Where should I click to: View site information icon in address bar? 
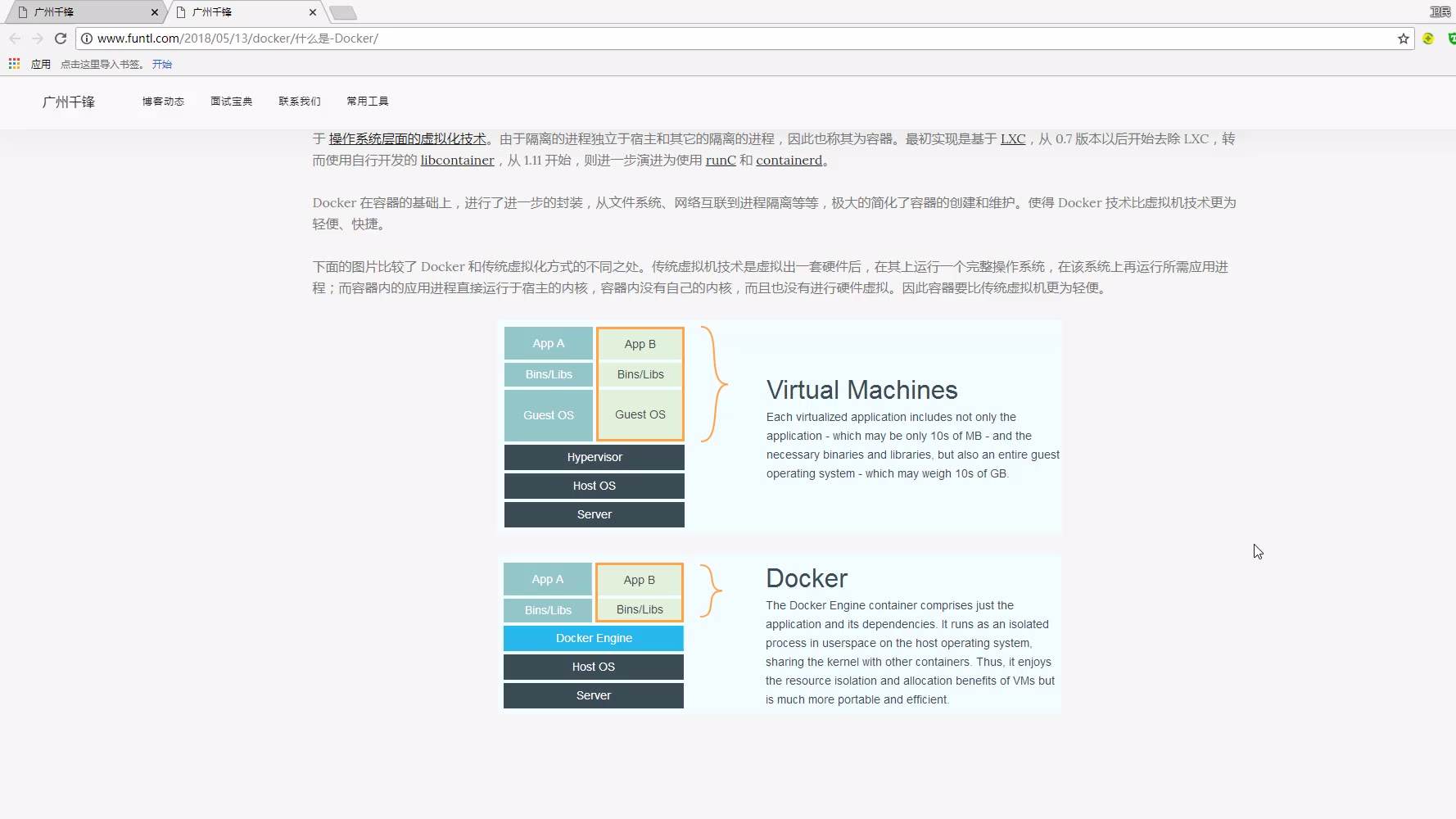pyautogui.click(x=87, y=38)
